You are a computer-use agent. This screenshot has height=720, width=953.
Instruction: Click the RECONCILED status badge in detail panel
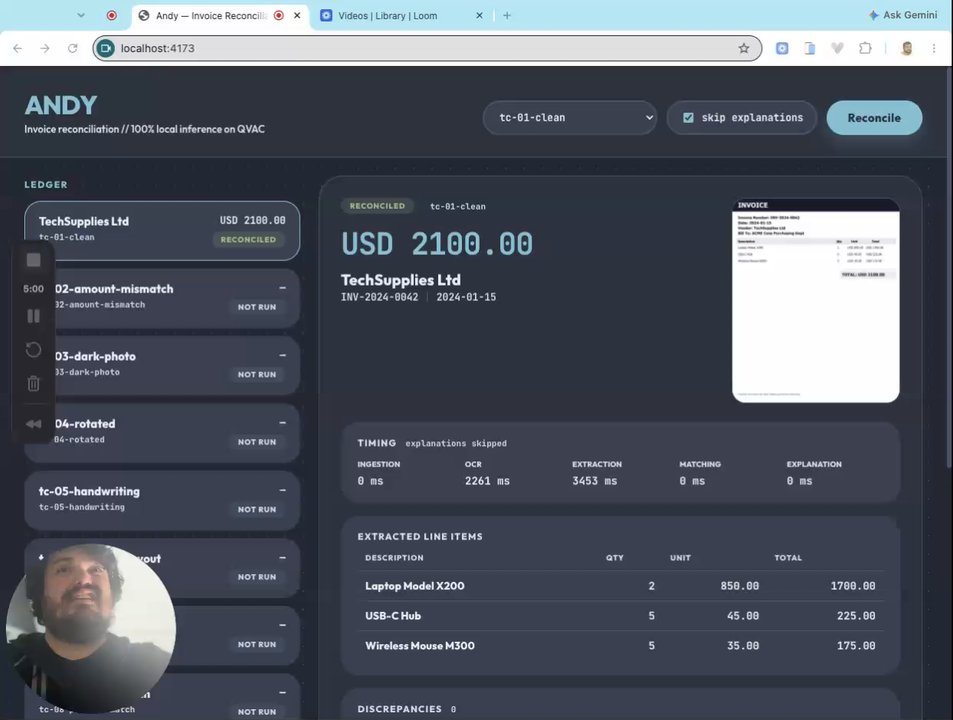point(377,206)
